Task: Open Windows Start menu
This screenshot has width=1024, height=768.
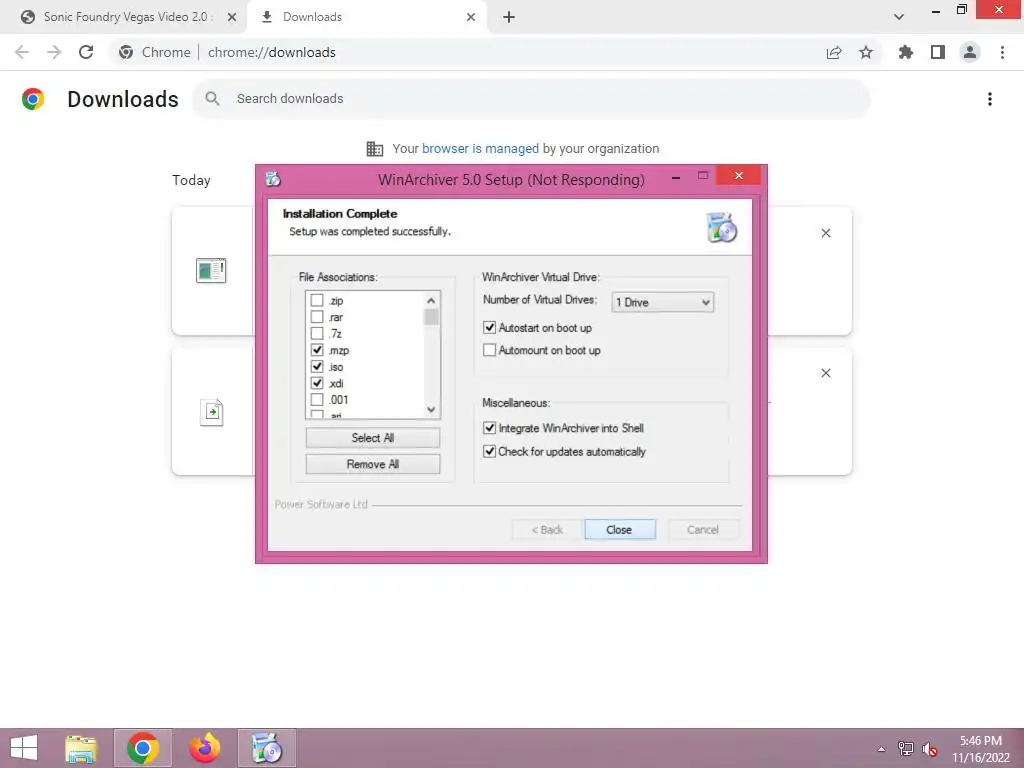Action: tap(24, 748)
